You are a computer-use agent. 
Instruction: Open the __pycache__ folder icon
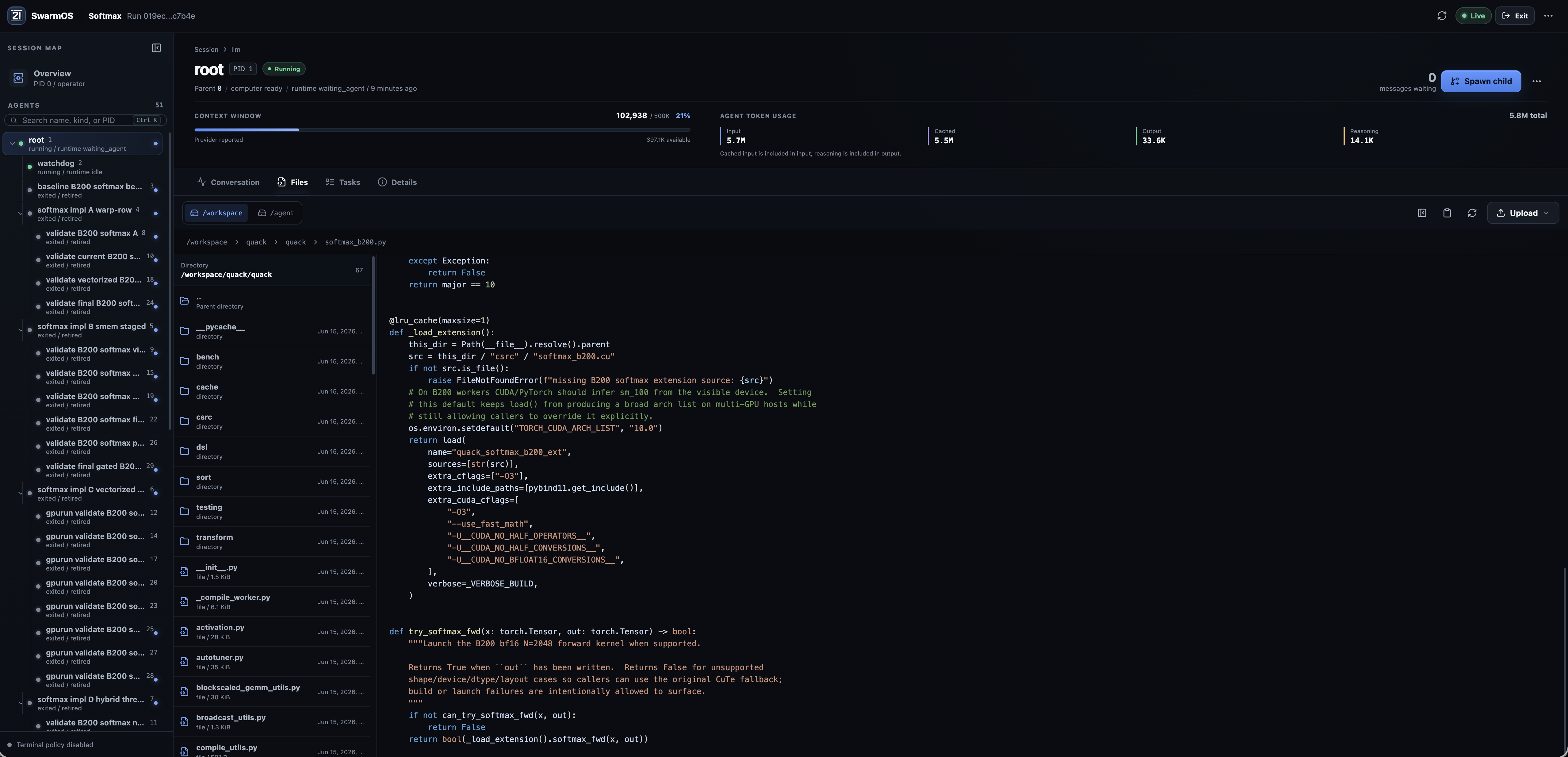pos(185,331)
